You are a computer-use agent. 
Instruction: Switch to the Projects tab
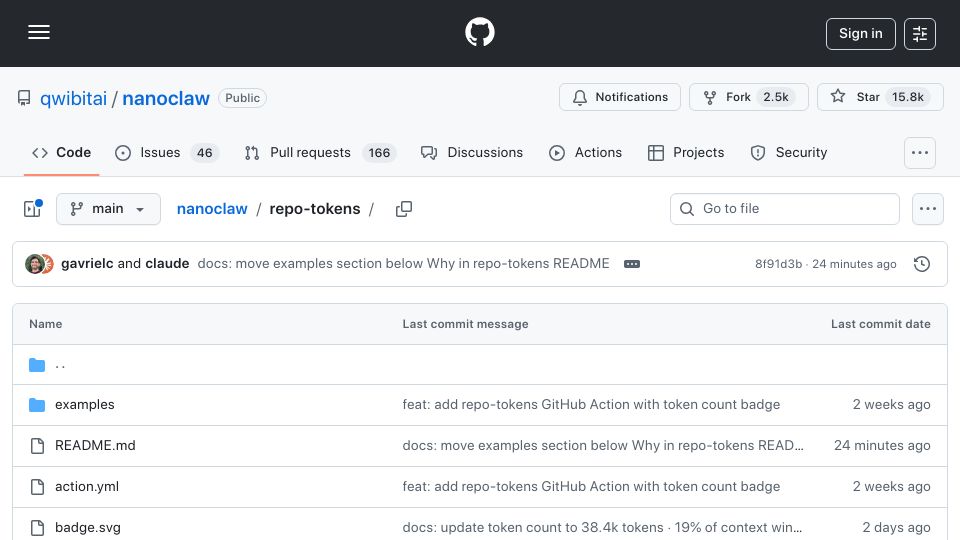(686, 152)
